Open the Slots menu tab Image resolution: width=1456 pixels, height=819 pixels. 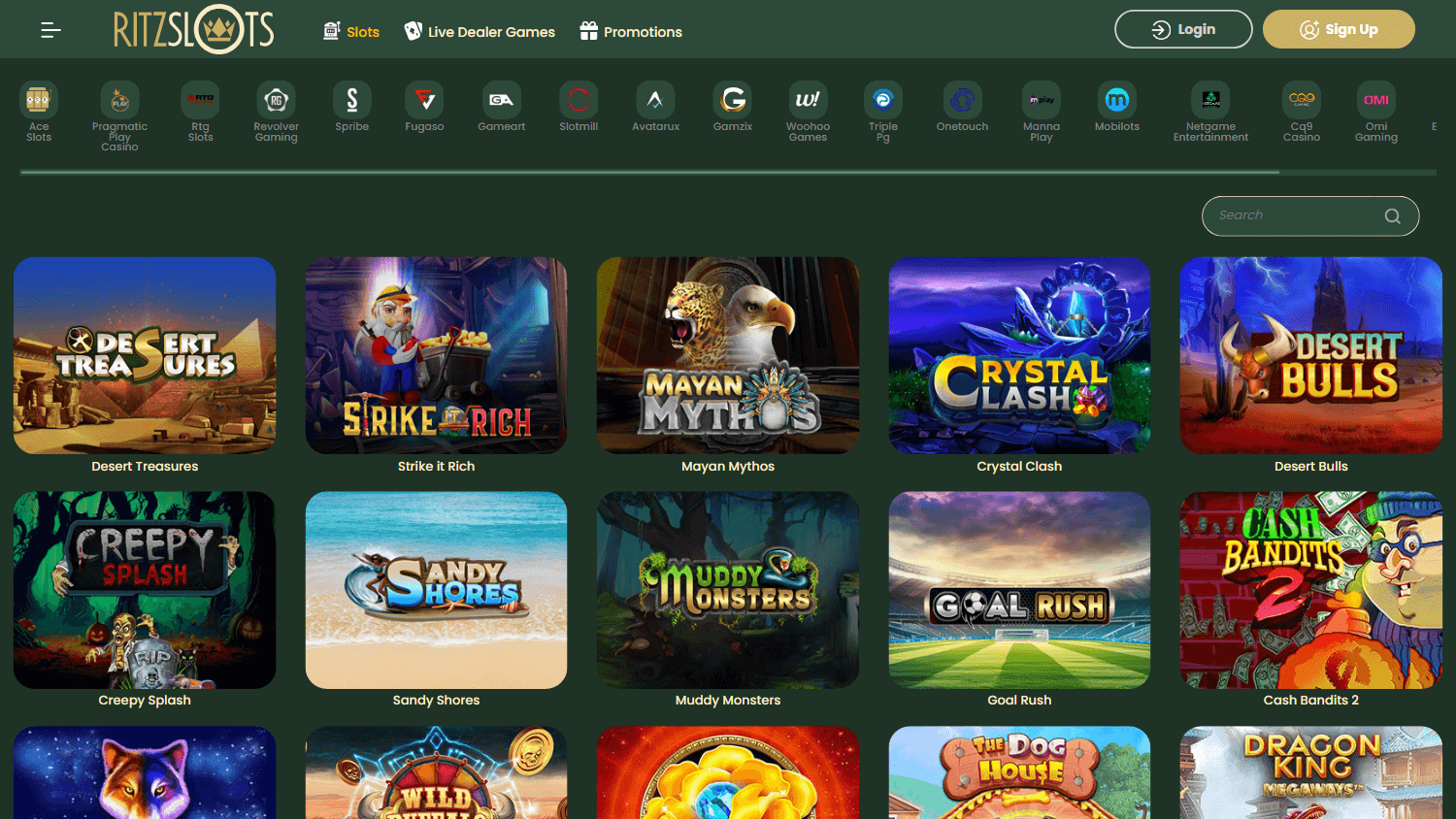pos(351,31)
